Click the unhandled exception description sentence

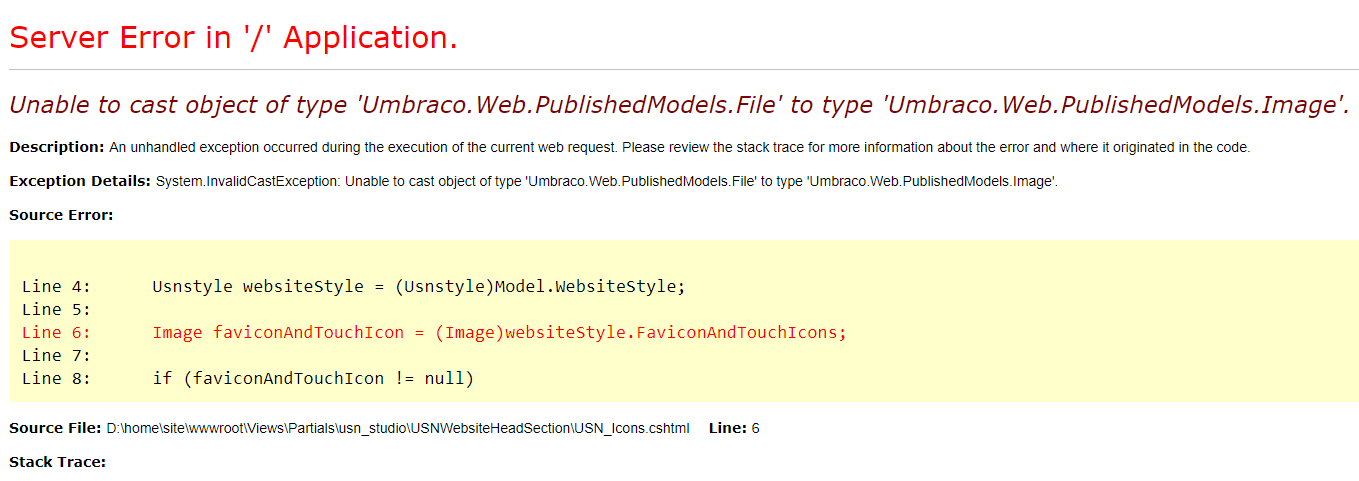point(679,147)
